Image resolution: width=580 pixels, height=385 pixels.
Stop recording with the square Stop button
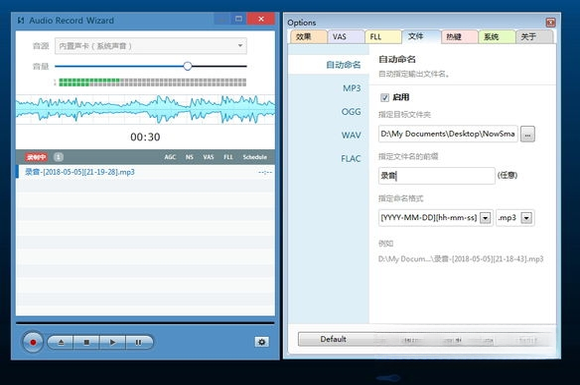coord(87,342)
